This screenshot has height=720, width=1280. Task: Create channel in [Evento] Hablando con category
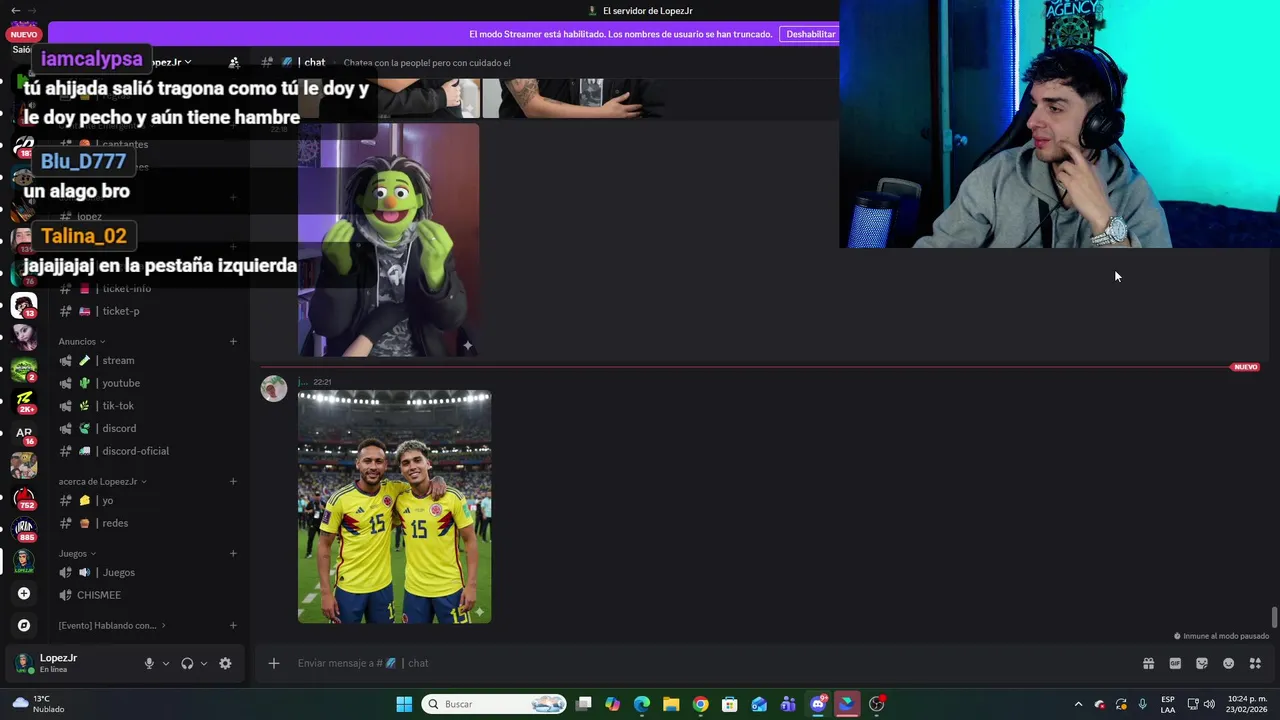coord(233,626)
